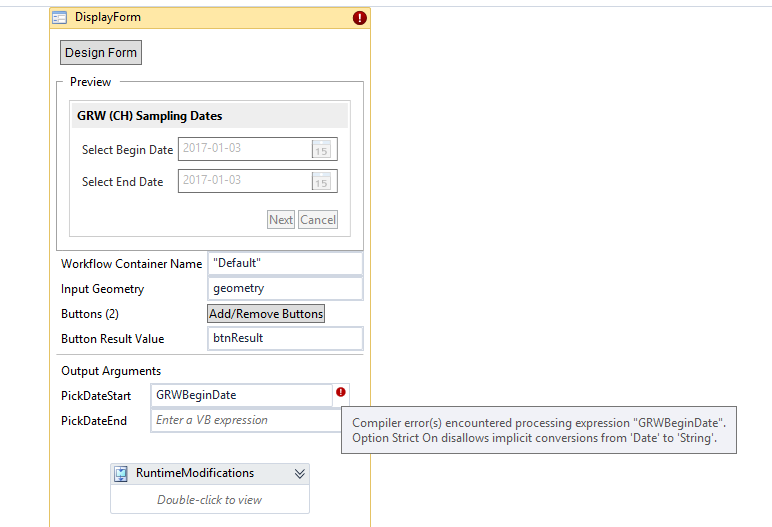Click the 'Select Begin Date' label

[x=128, y=150]
